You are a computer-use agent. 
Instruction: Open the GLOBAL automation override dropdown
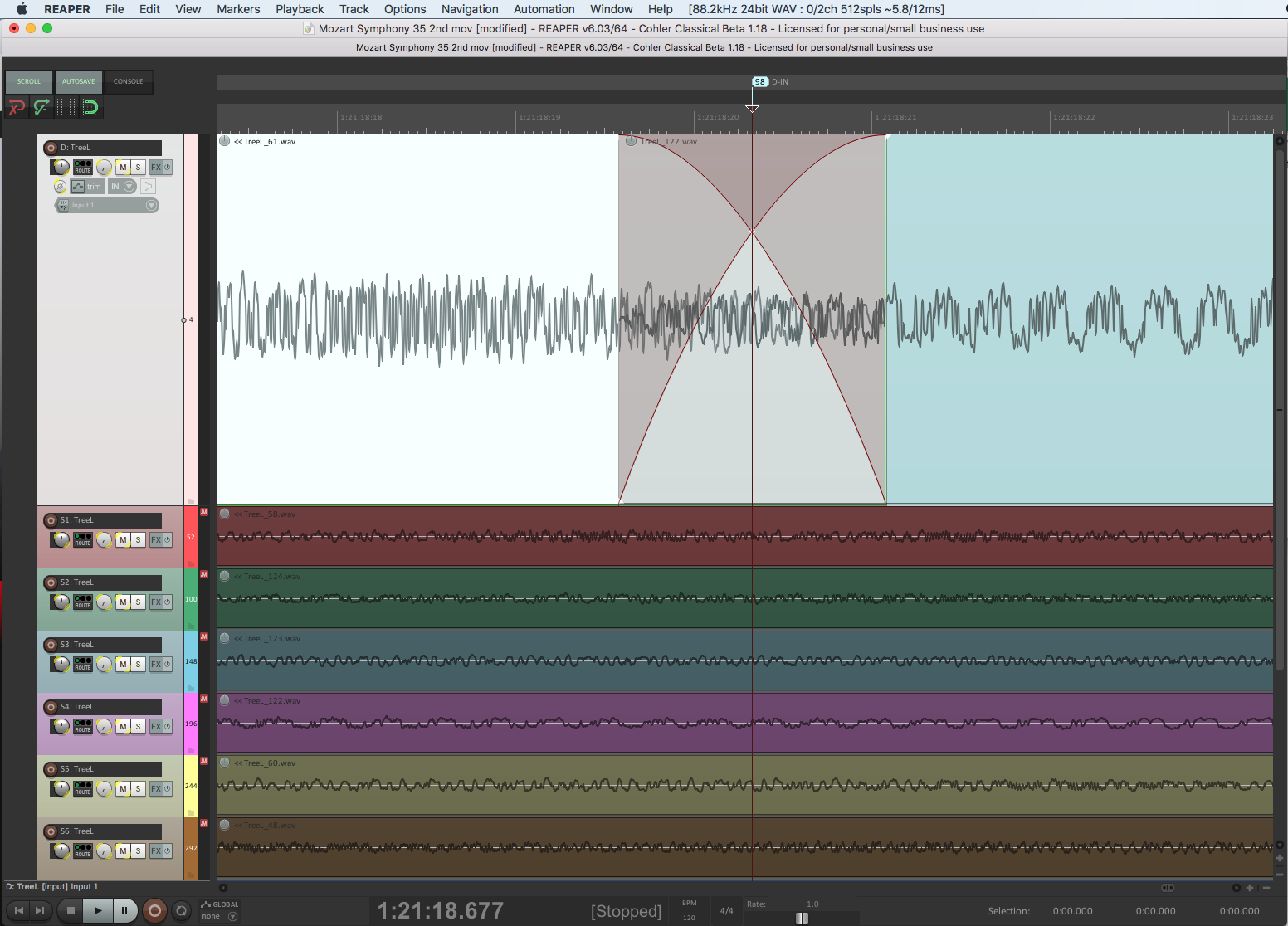221,910
